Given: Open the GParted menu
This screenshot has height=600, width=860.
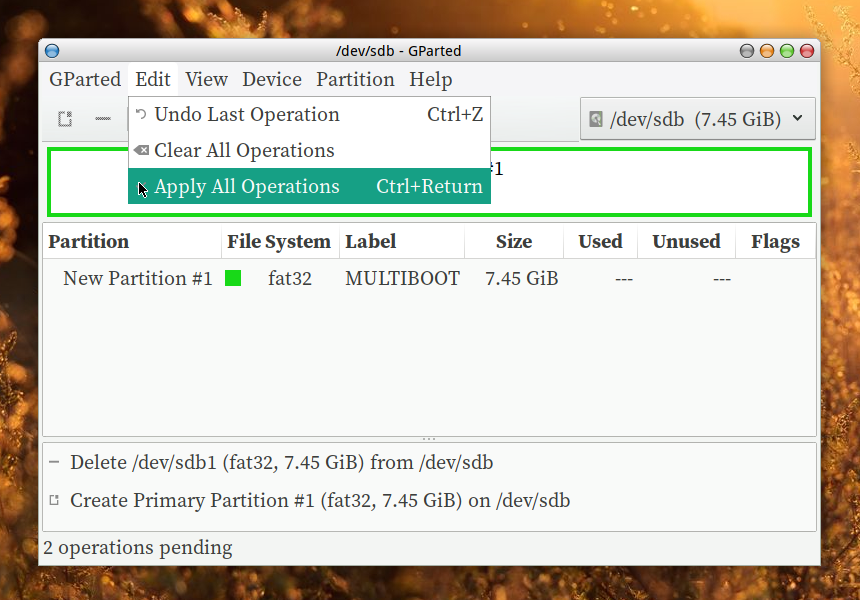Looking at the screenshot, I should coord(85,80).
